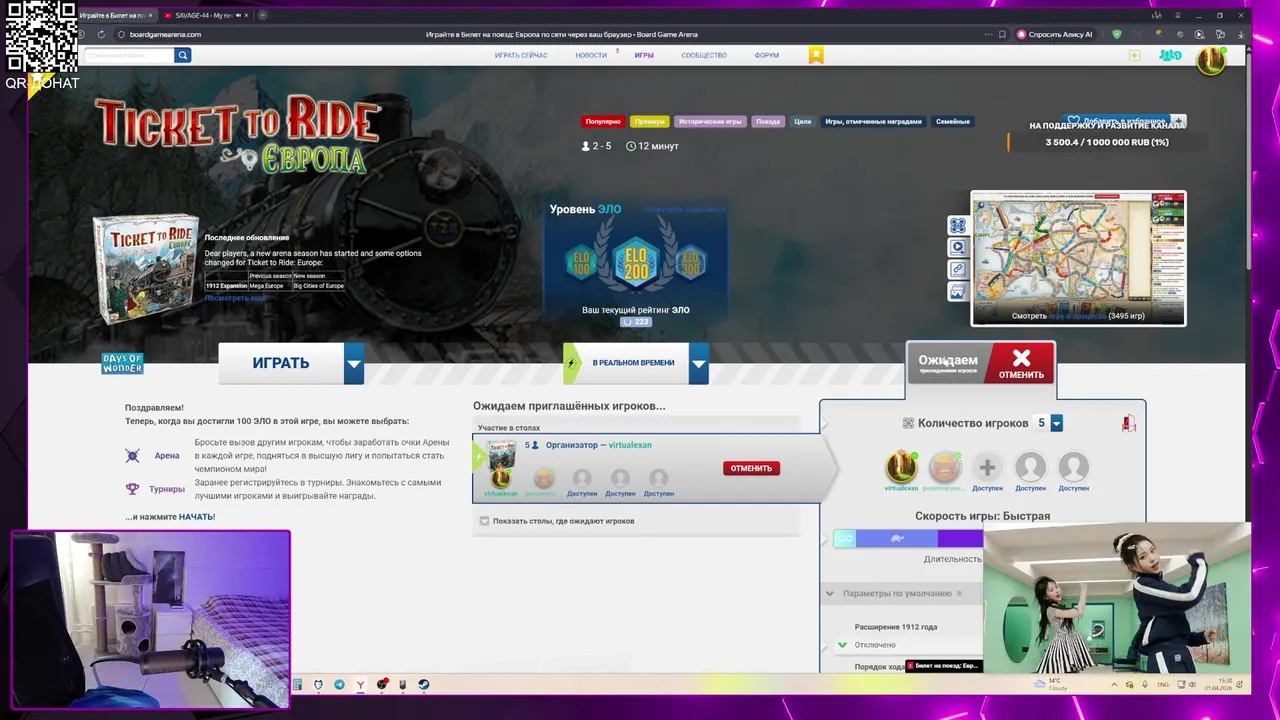Image resolution: width=1280 pixels, height=720 pixels.
Task: Click the Турниры link
Action: click(x=167, y=489)
